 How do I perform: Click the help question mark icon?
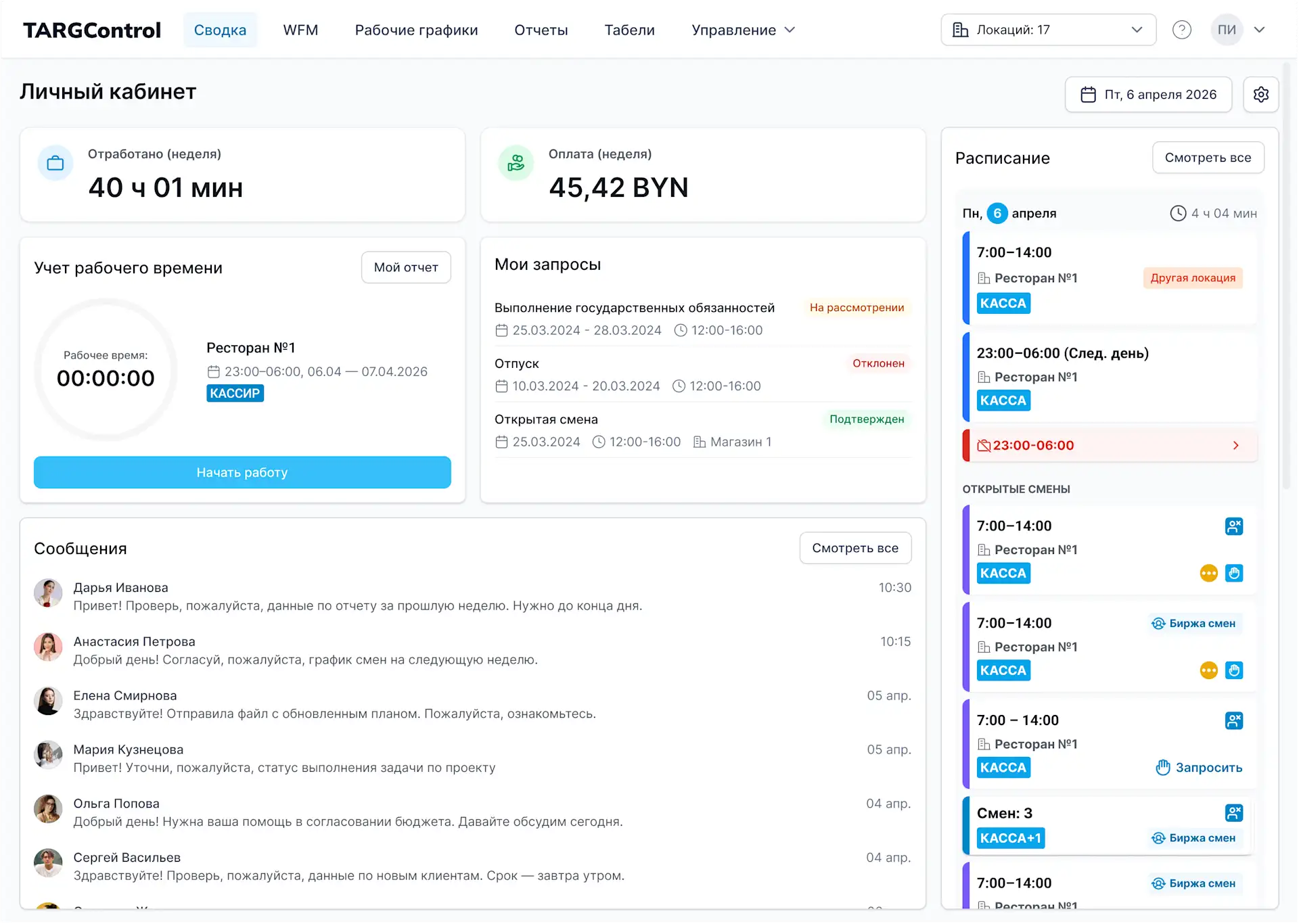(1182, 30)
